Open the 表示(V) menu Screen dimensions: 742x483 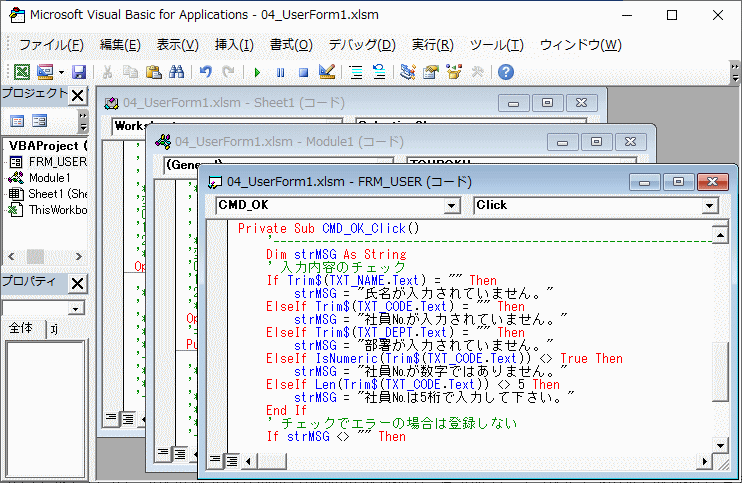tap(177, 45)
